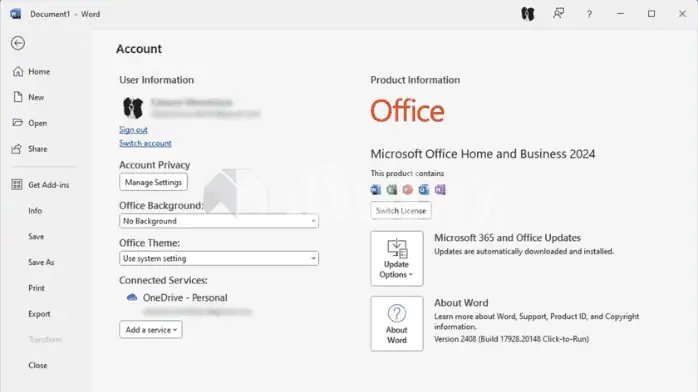This screenshot has width=698, height=392.
Task: Open the Add a service dropdown
Action: [x=150, y=330]
